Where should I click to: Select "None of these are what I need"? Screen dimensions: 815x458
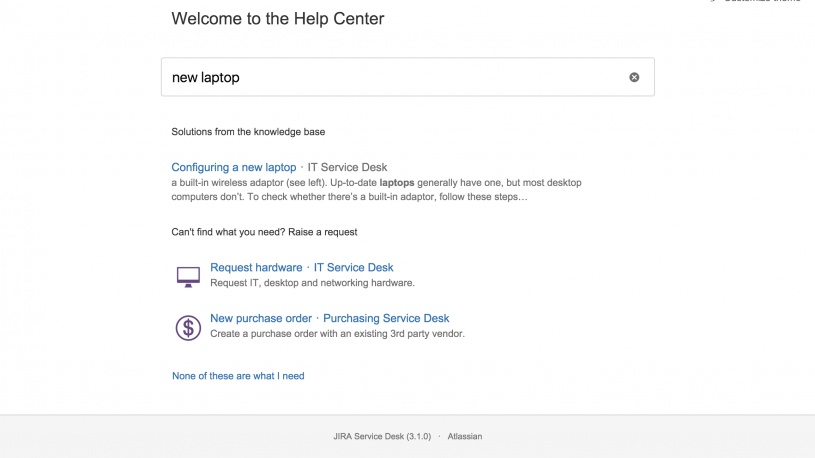tap(238, 376)
